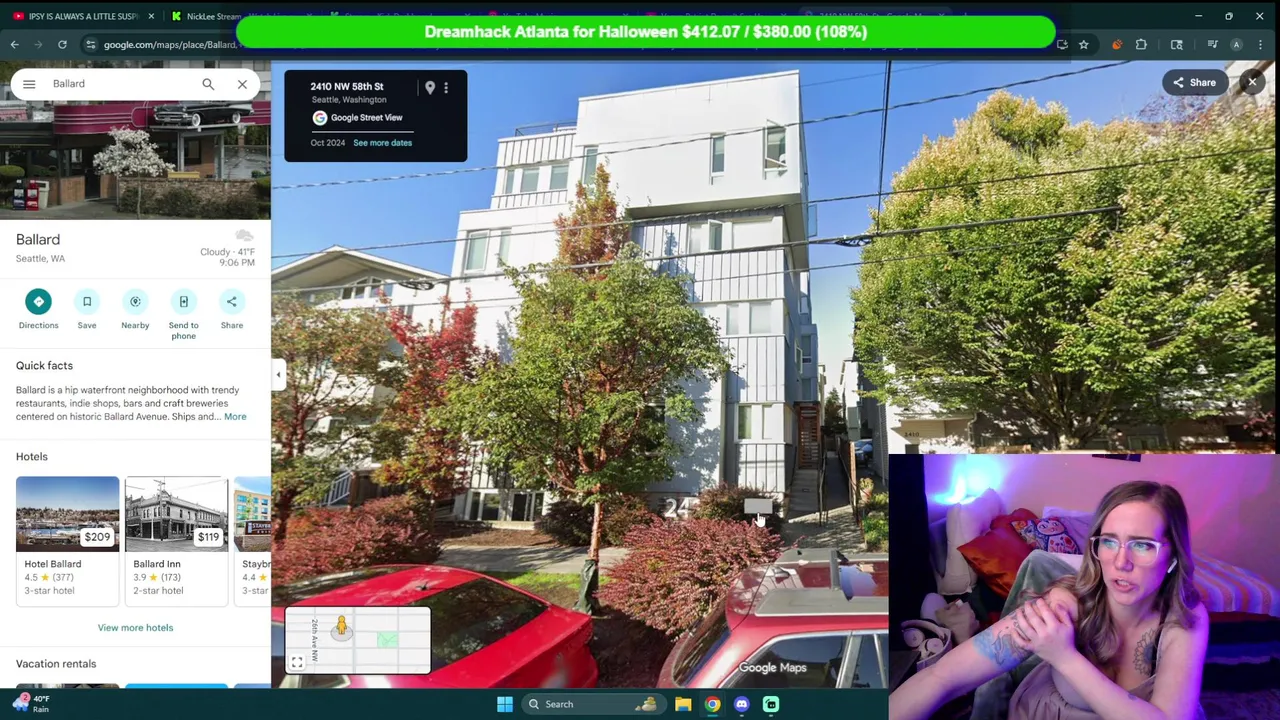Open the Maps hamburger menu
The height and width of the screenshot is (720, 1280).
29,84
